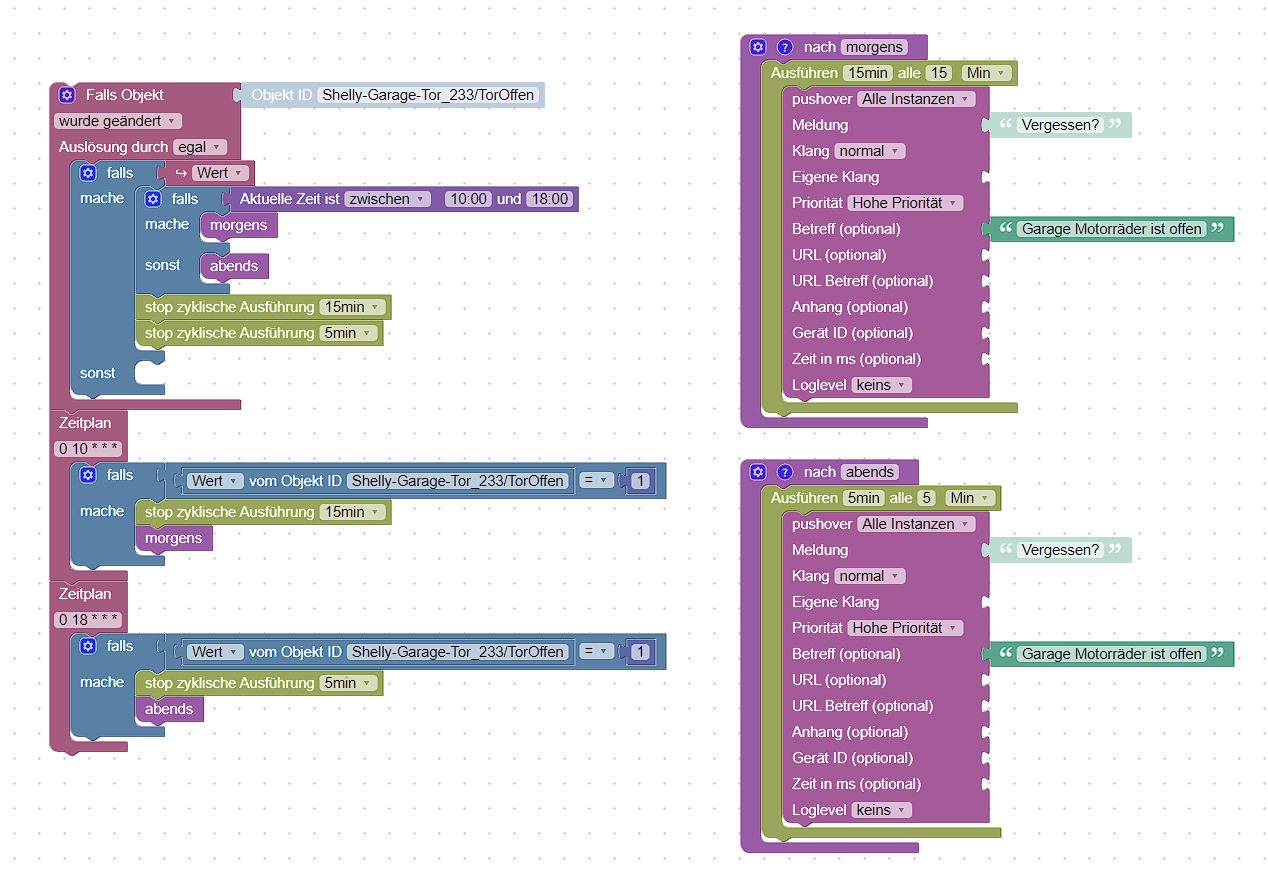Open Min unit dropdown in morgens Ausführen block
The width and height of the screenshot is (1268, 879).
tap(986, 73)
